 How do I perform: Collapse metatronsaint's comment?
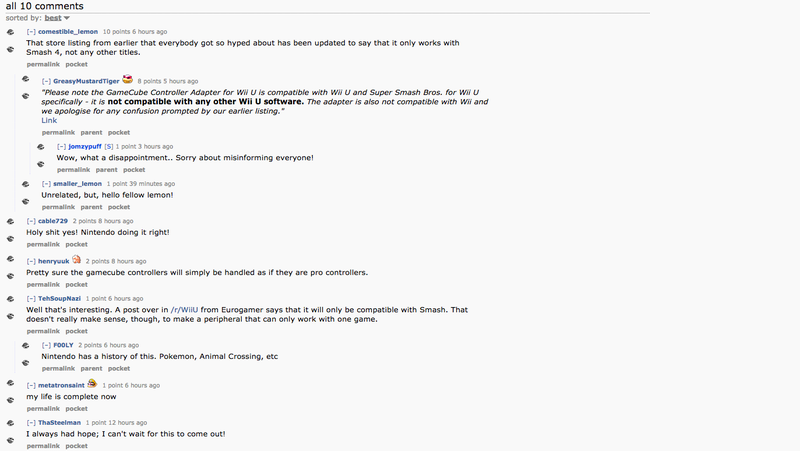(31, 386)
